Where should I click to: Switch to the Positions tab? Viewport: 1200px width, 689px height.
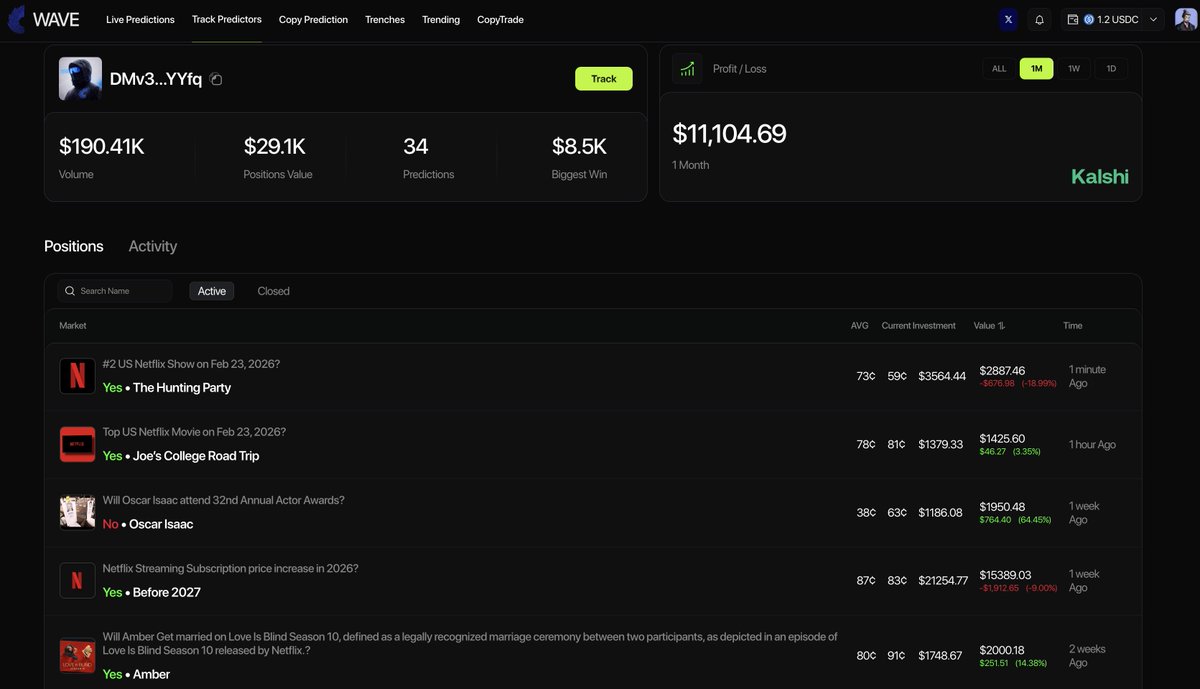pos(74,246)
